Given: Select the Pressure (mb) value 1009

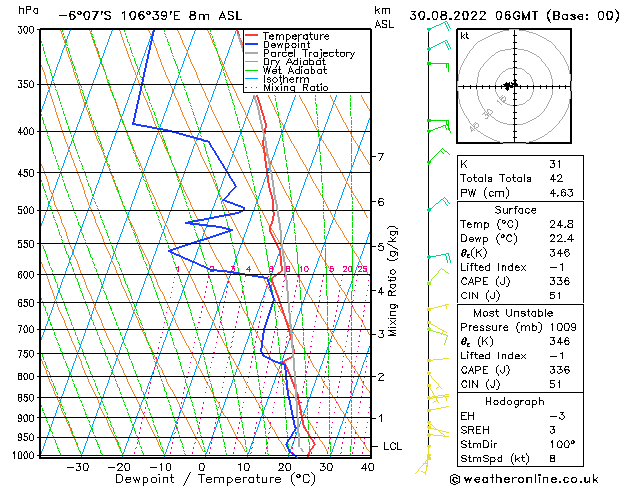Looking at the screenshot, I should (563, 327).
